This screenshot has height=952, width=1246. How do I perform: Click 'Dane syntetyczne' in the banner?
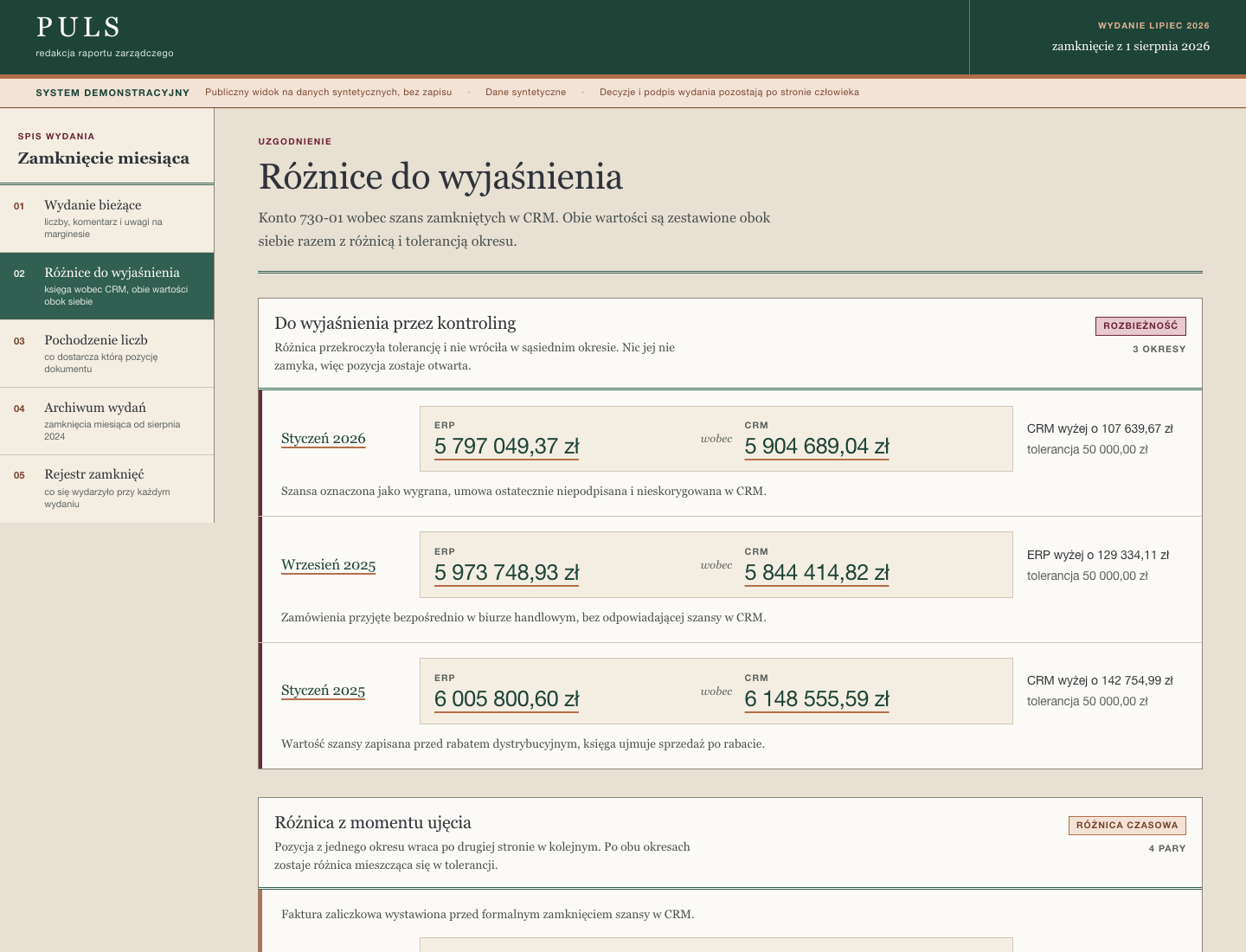pyautogui.click(x=526, y=93)
